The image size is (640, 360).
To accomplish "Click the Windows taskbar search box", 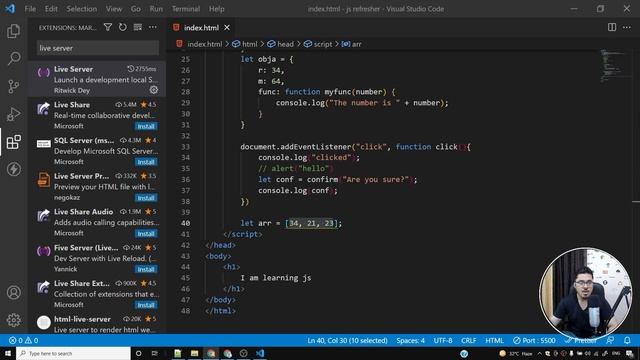I will click(x=73, y=353).
